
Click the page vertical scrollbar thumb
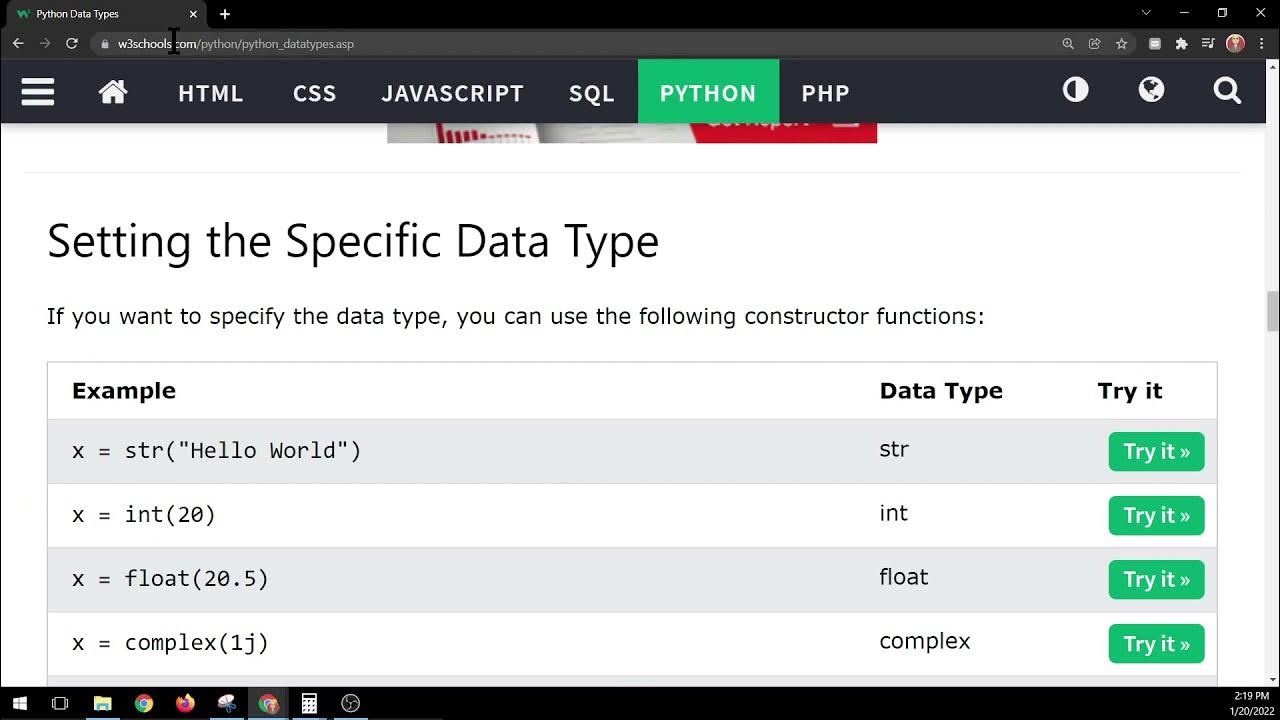pos(1273,313)
